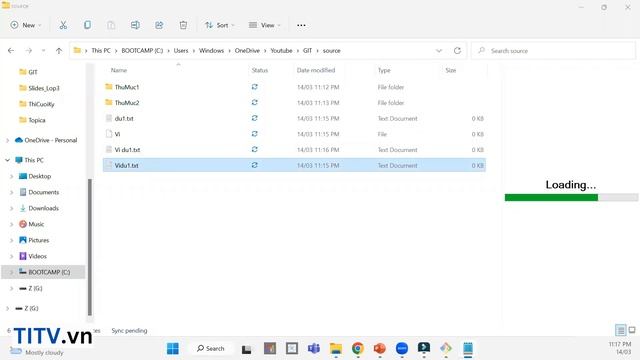Open taskbar Search box

[211, 349]
